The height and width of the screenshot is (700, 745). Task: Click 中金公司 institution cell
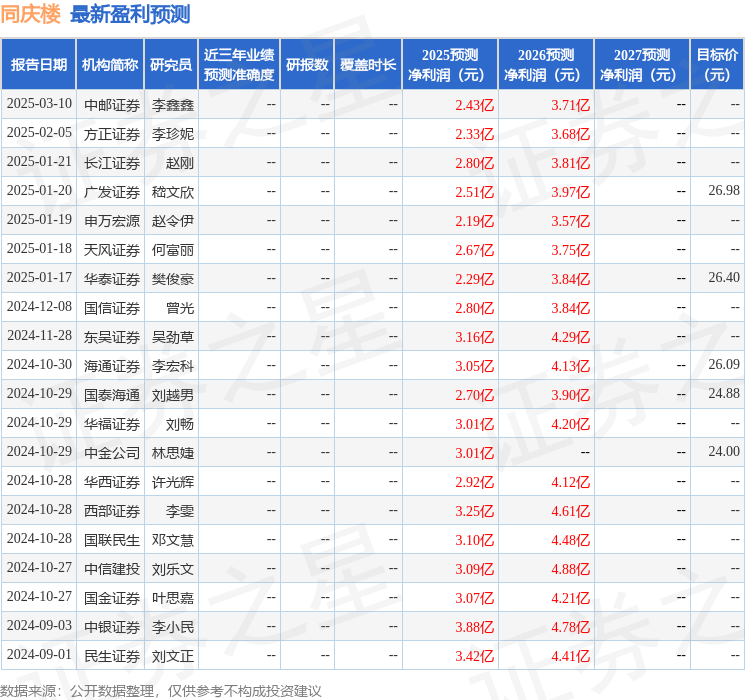coord(112,453)
